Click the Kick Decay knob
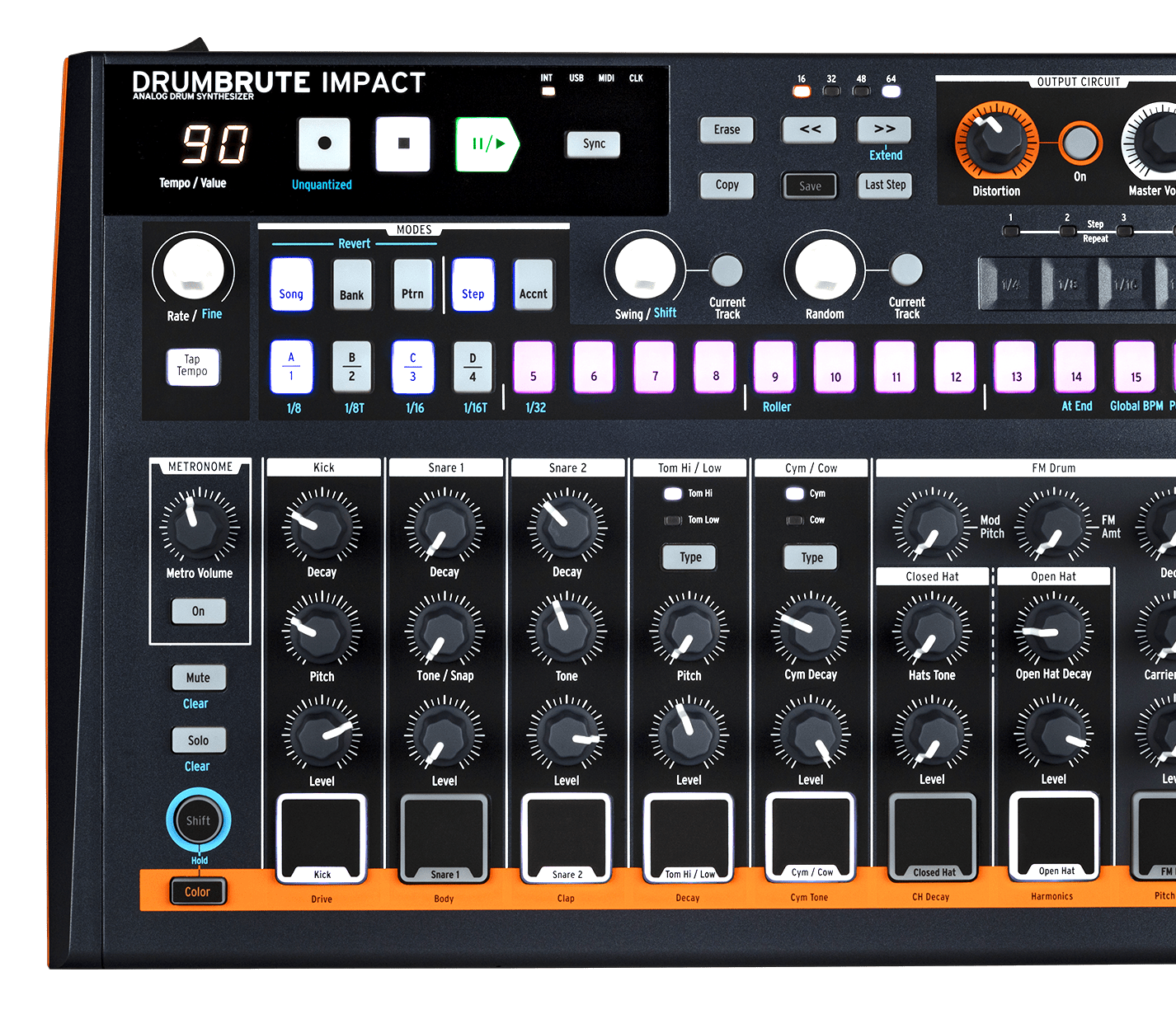 pos(322,527)
